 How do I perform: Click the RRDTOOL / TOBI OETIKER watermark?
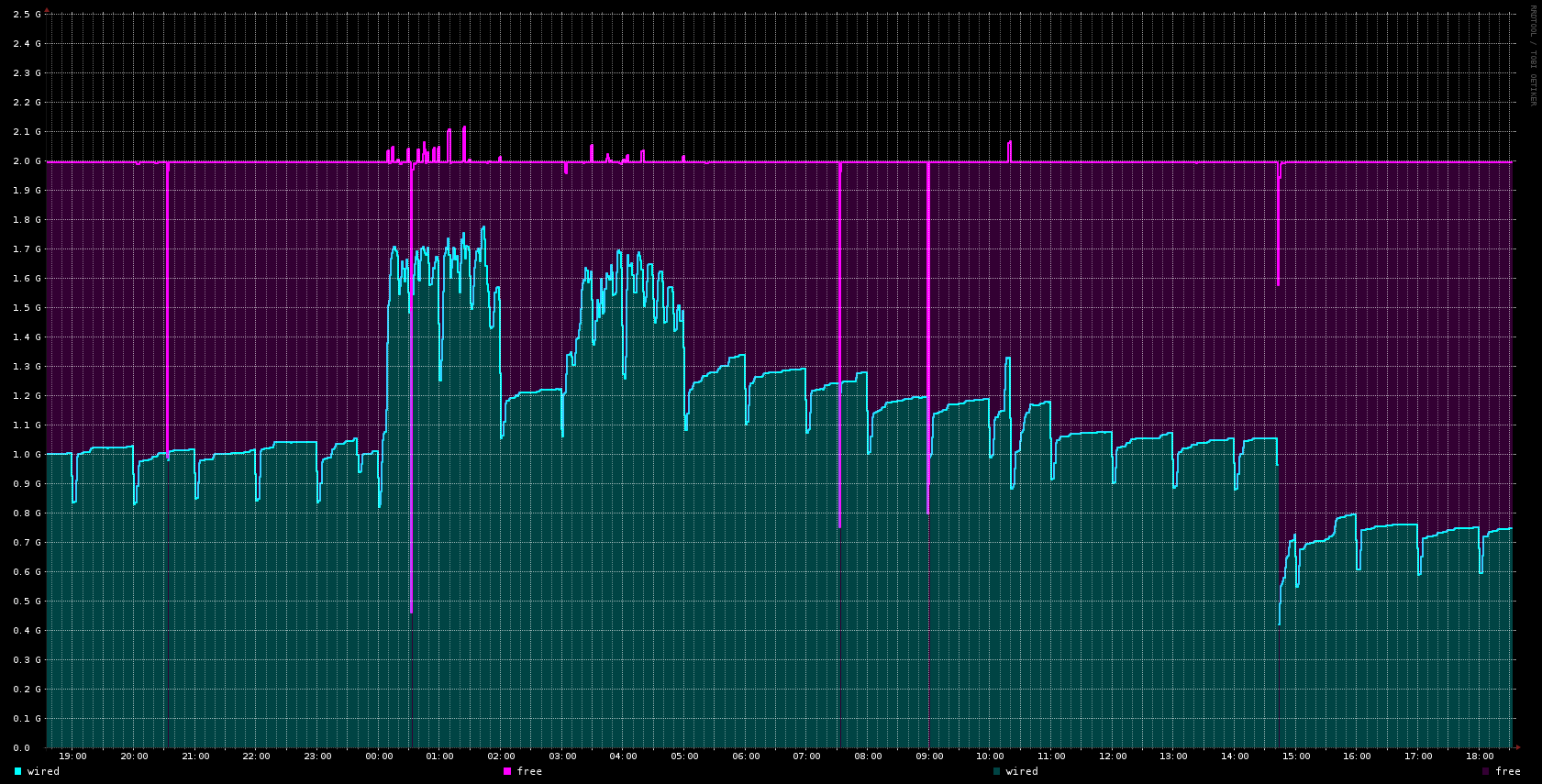coord(1532,55)
